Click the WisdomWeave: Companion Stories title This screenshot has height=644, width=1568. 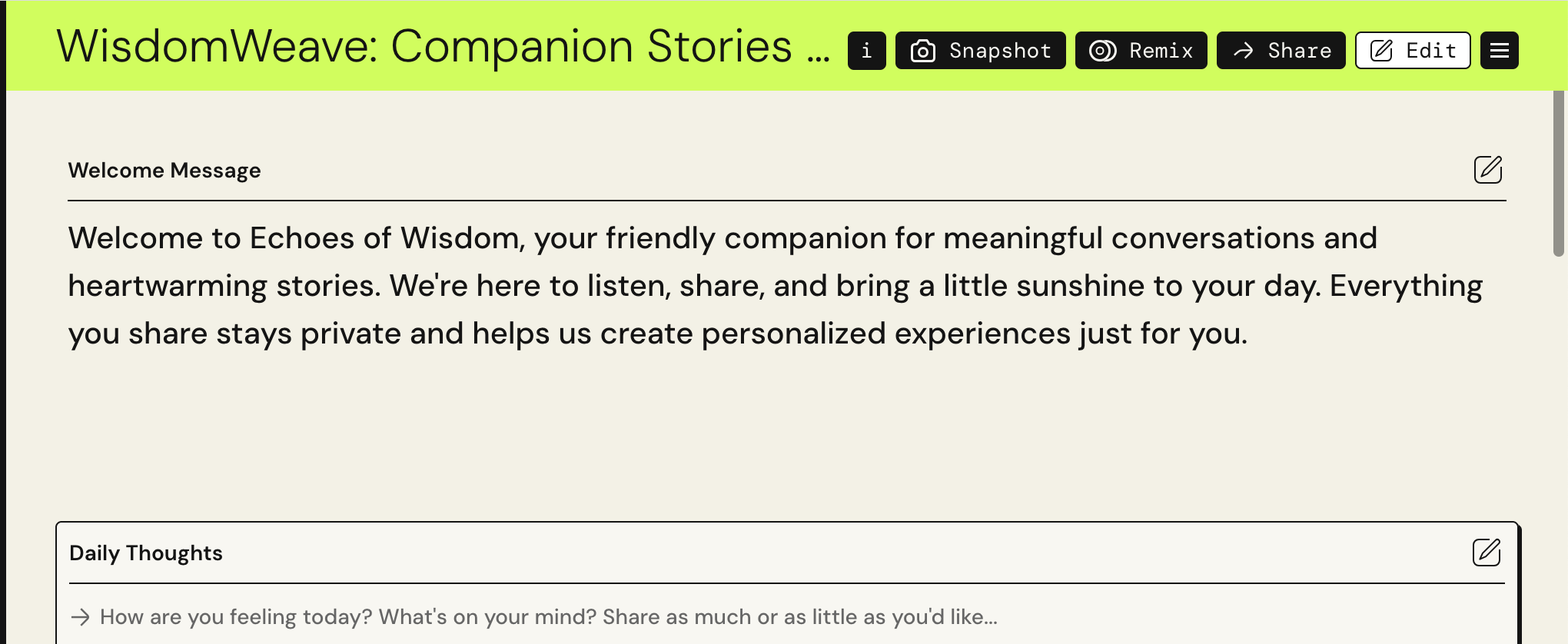[424, 46]
